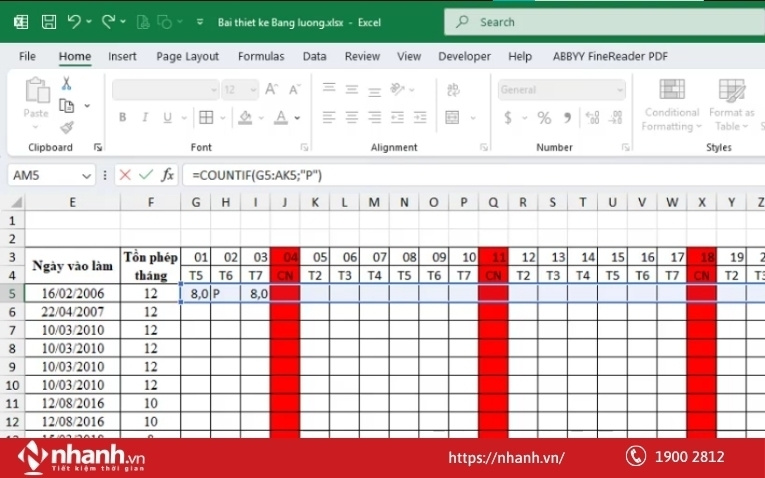Open Font settings dialog launcher

tap(304, 147)
